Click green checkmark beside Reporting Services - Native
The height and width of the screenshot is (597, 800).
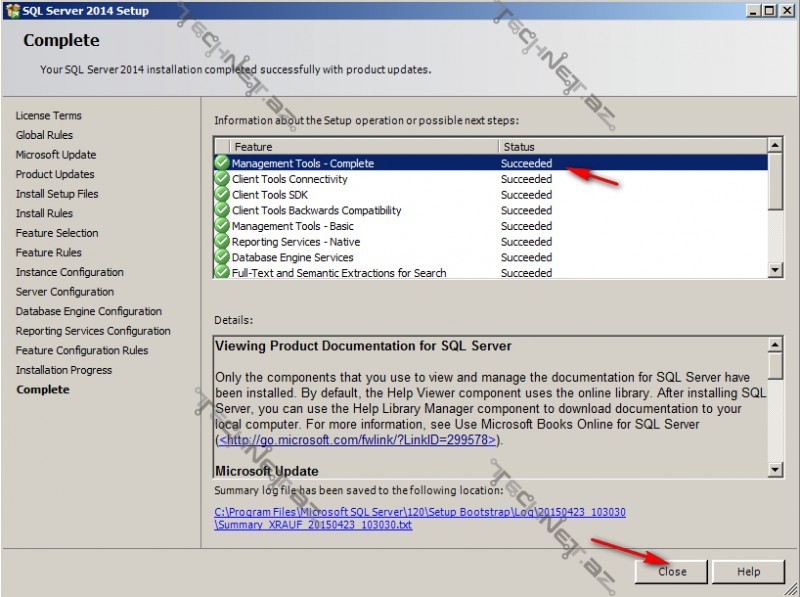(222, 242)
